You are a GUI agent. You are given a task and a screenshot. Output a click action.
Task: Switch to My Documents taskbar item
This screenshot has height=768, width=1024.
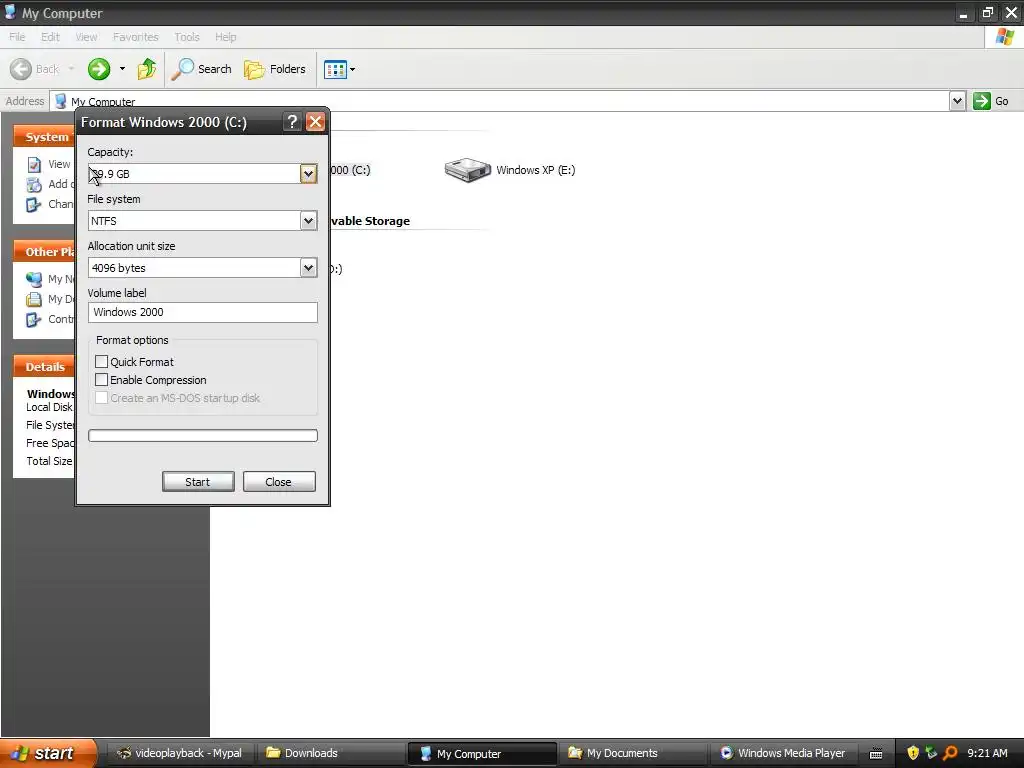pyautogui.click(x=633, y=753)
